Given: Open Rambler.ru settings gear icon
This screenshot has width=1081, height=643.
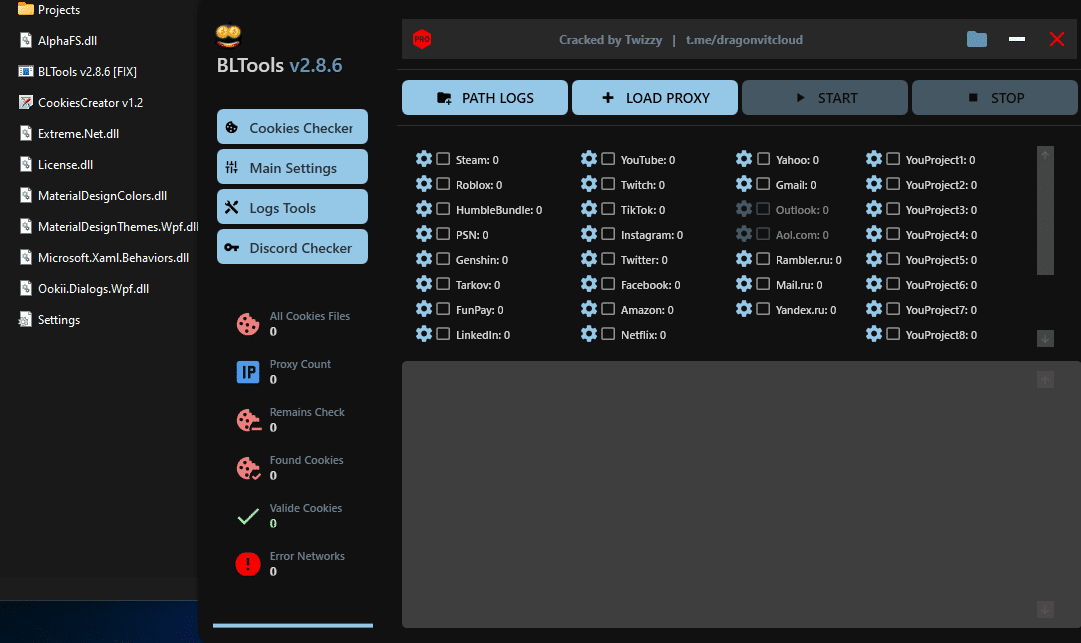Looking at the screenshot, I should (744, 259).
